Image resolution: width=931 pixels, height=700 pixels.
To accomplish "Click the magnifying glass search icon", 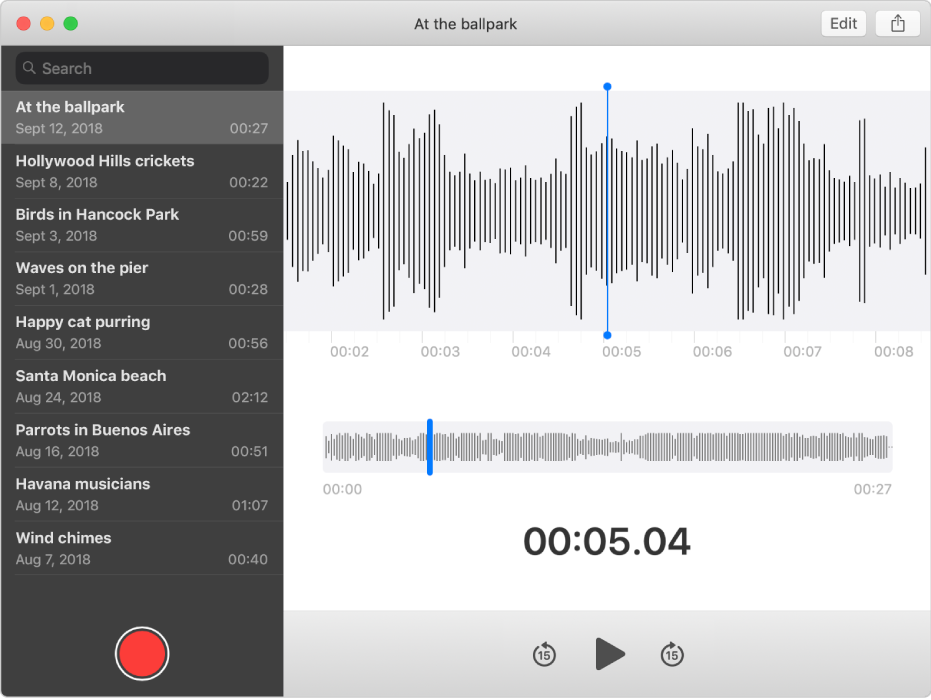I will click(30, 69).
